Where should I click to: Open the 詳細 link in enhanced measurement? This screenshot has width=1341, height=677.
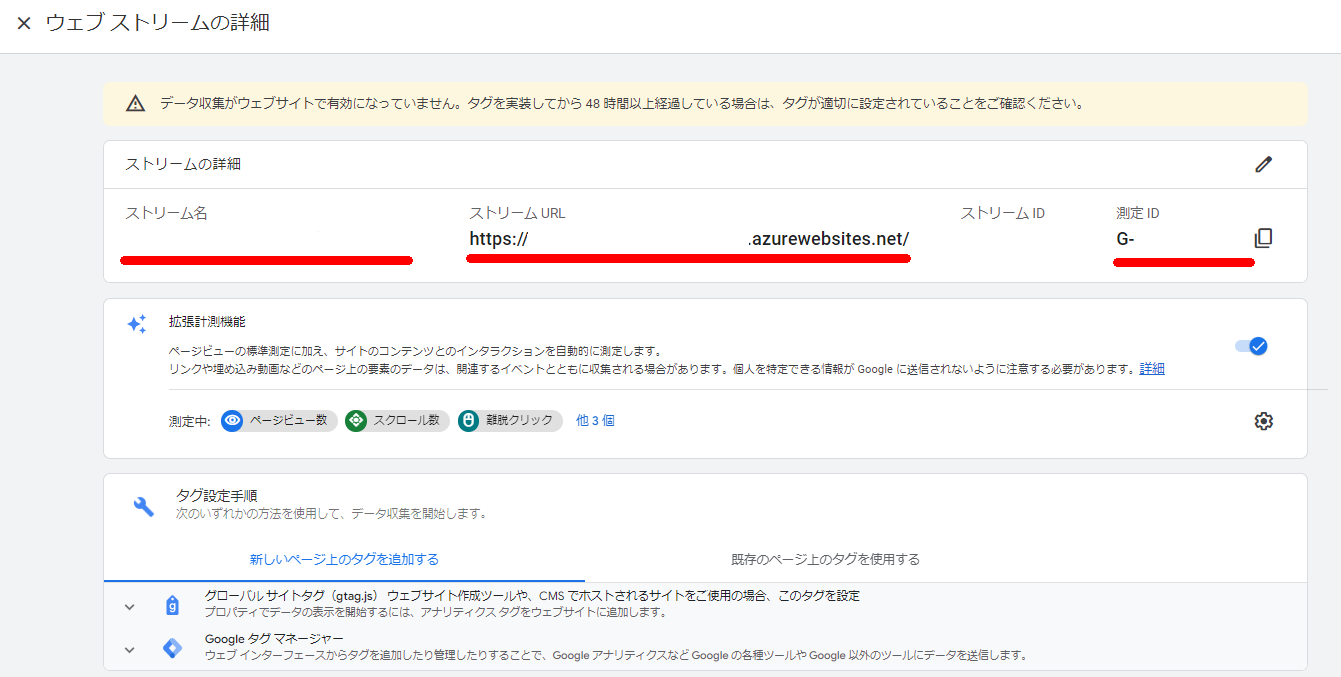(x=1152, y=369)
